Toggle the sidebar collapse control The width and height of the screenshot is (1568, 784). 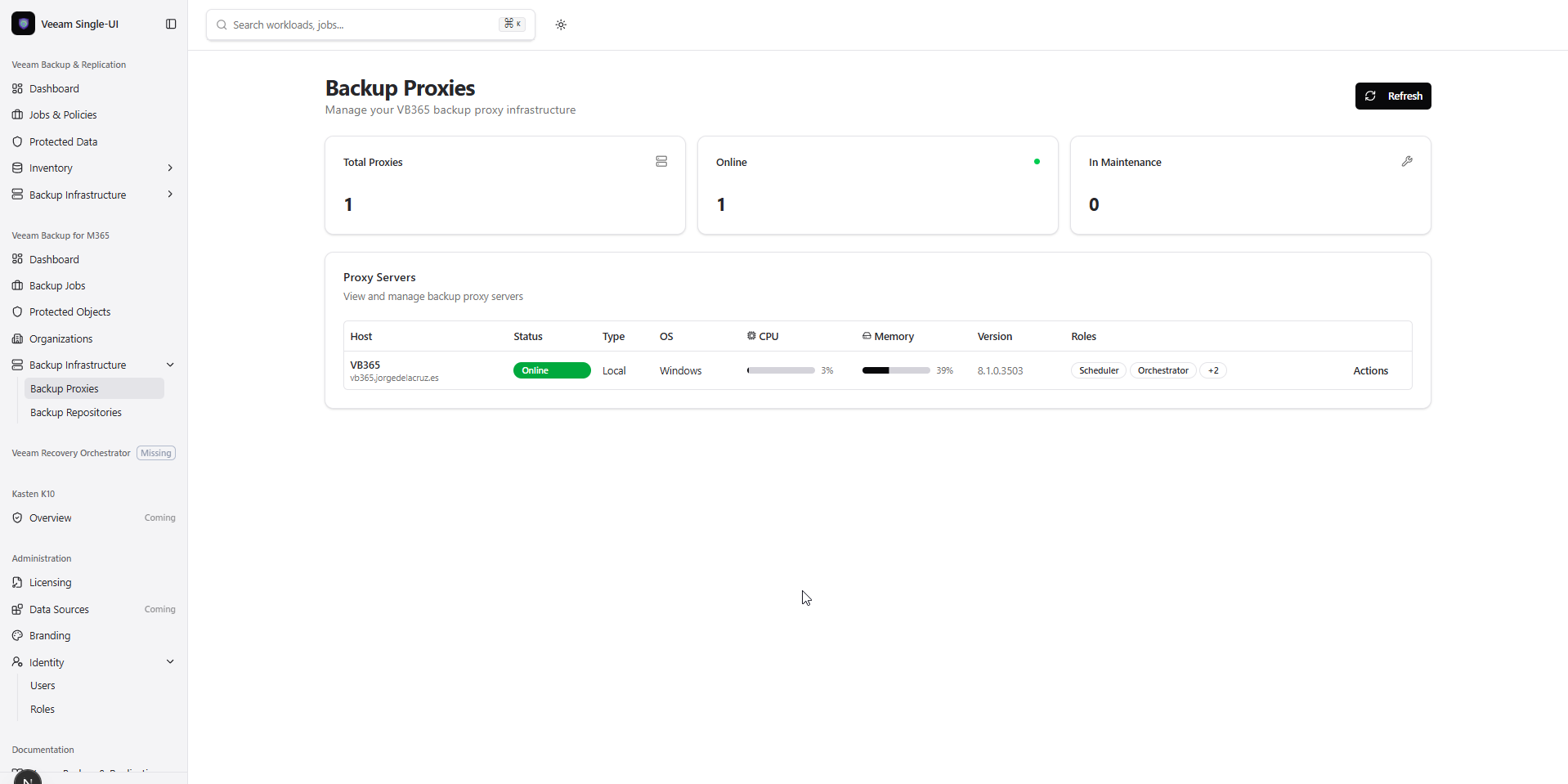coord(171,24)
